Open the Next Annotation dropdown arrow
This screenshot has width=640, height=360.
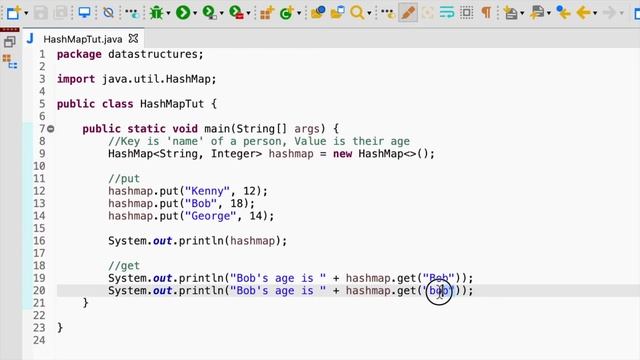coord(522,13)
